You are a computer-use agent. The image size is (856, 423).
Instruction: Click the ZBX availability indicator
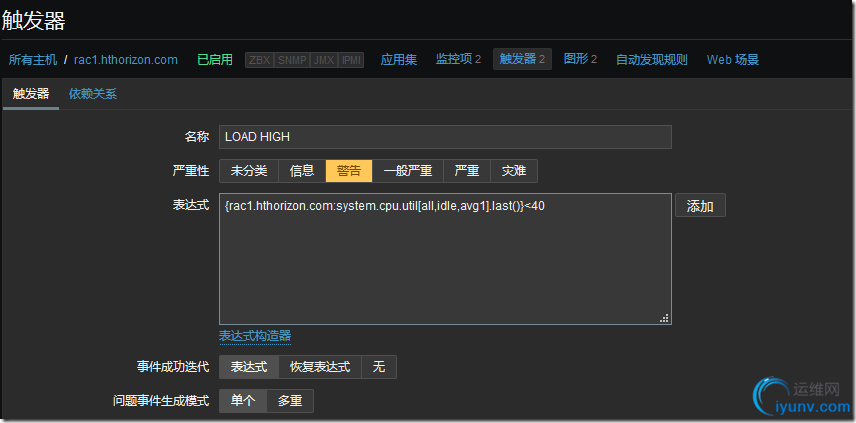[x=259, y=60]
